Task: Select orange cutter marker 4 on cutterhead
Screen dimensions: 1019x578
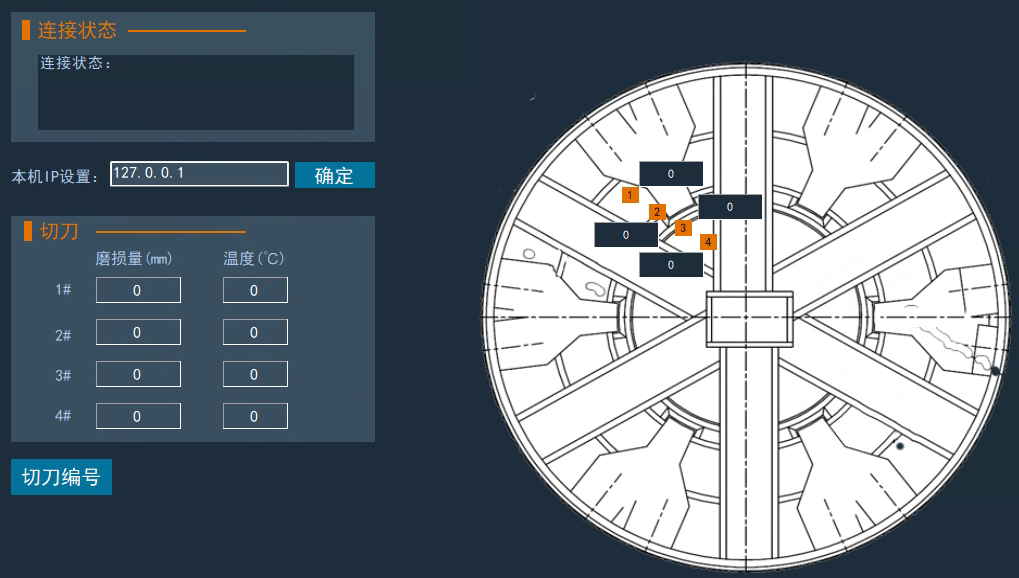Action: point(708,241)
